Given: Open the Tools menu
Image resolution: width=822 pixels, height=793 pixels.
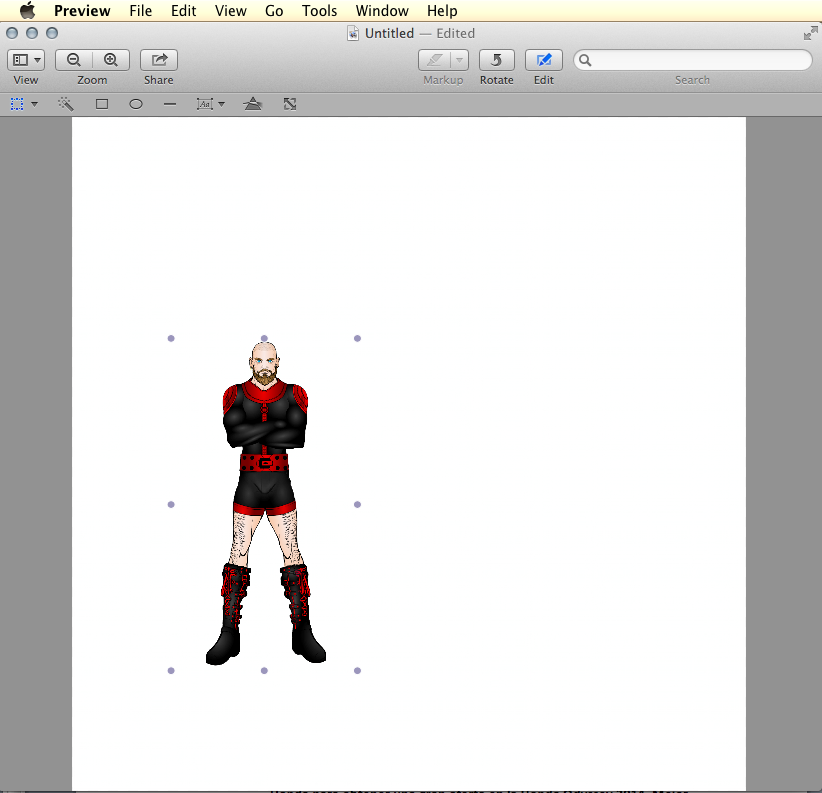Looking at the screenshot, I should pos(319,11).
